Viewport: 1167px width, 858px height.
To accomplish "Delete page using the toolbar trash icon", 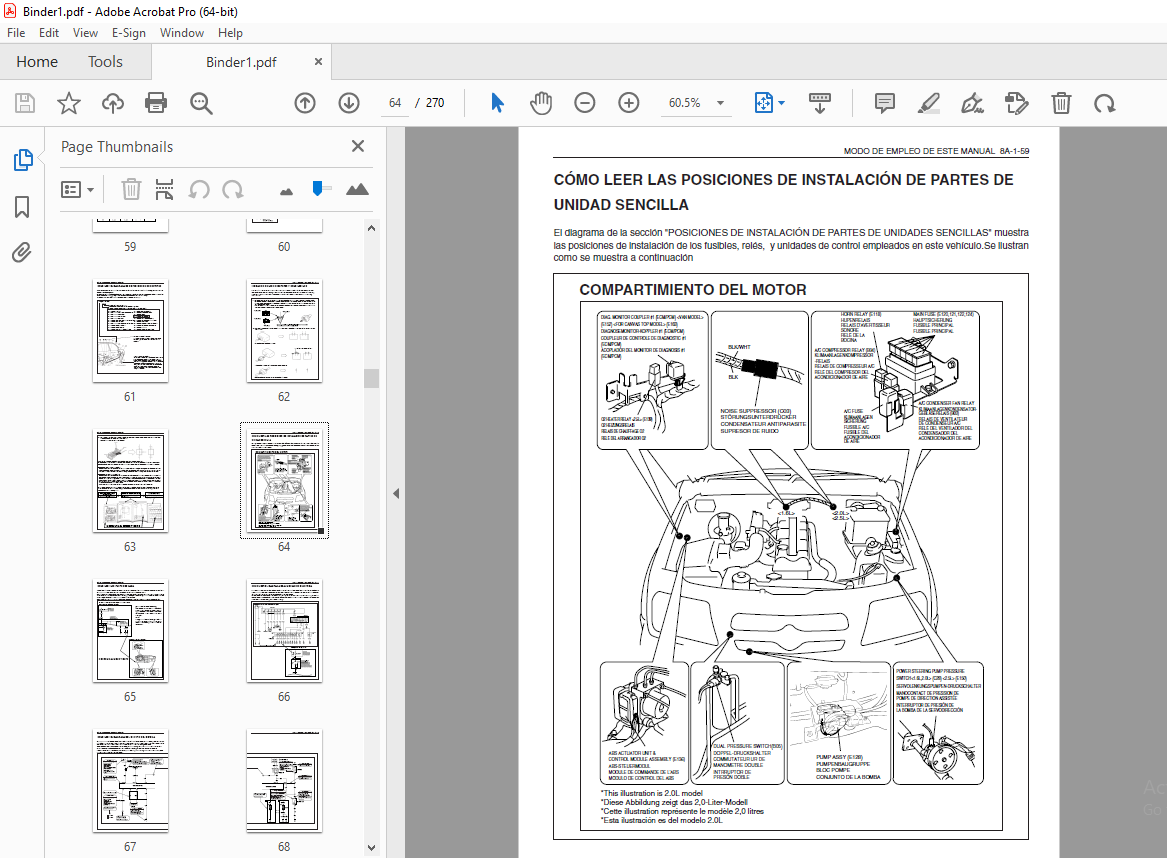I will [x=1061, y=103].
